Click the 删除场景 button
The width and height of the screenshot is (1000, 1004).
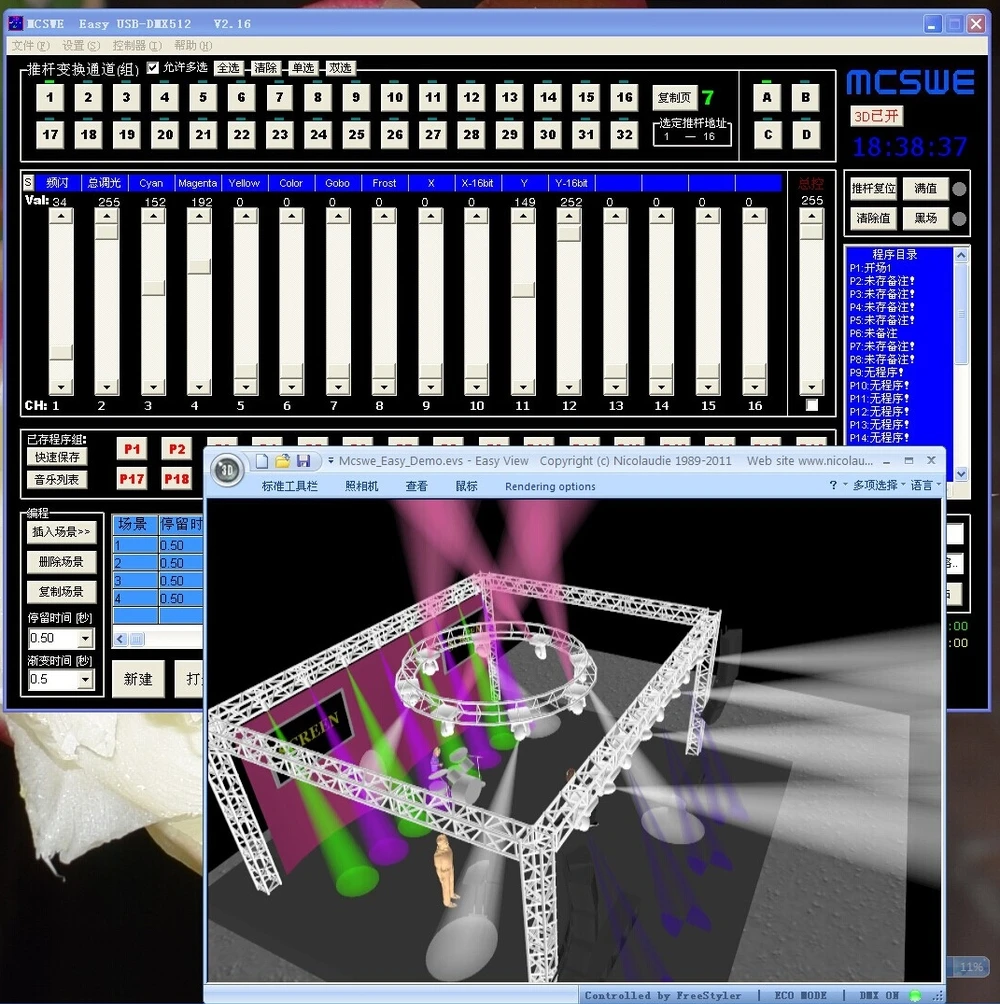tap(61, 562)
